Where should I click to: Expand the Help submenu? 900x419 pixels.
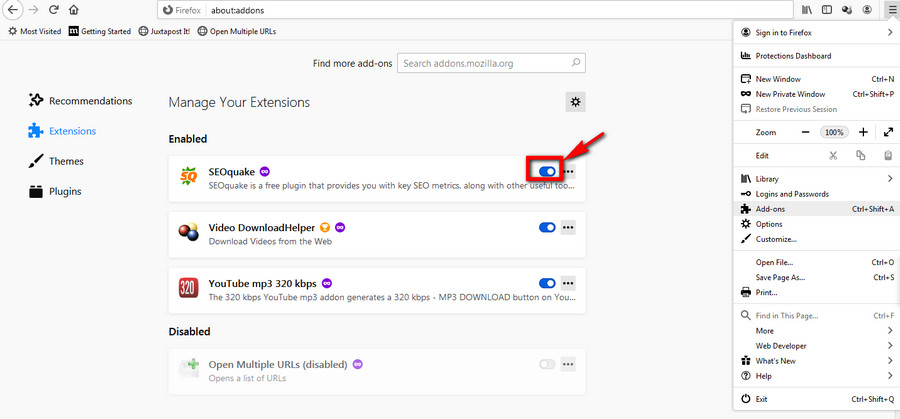click(x=890, y=376)
